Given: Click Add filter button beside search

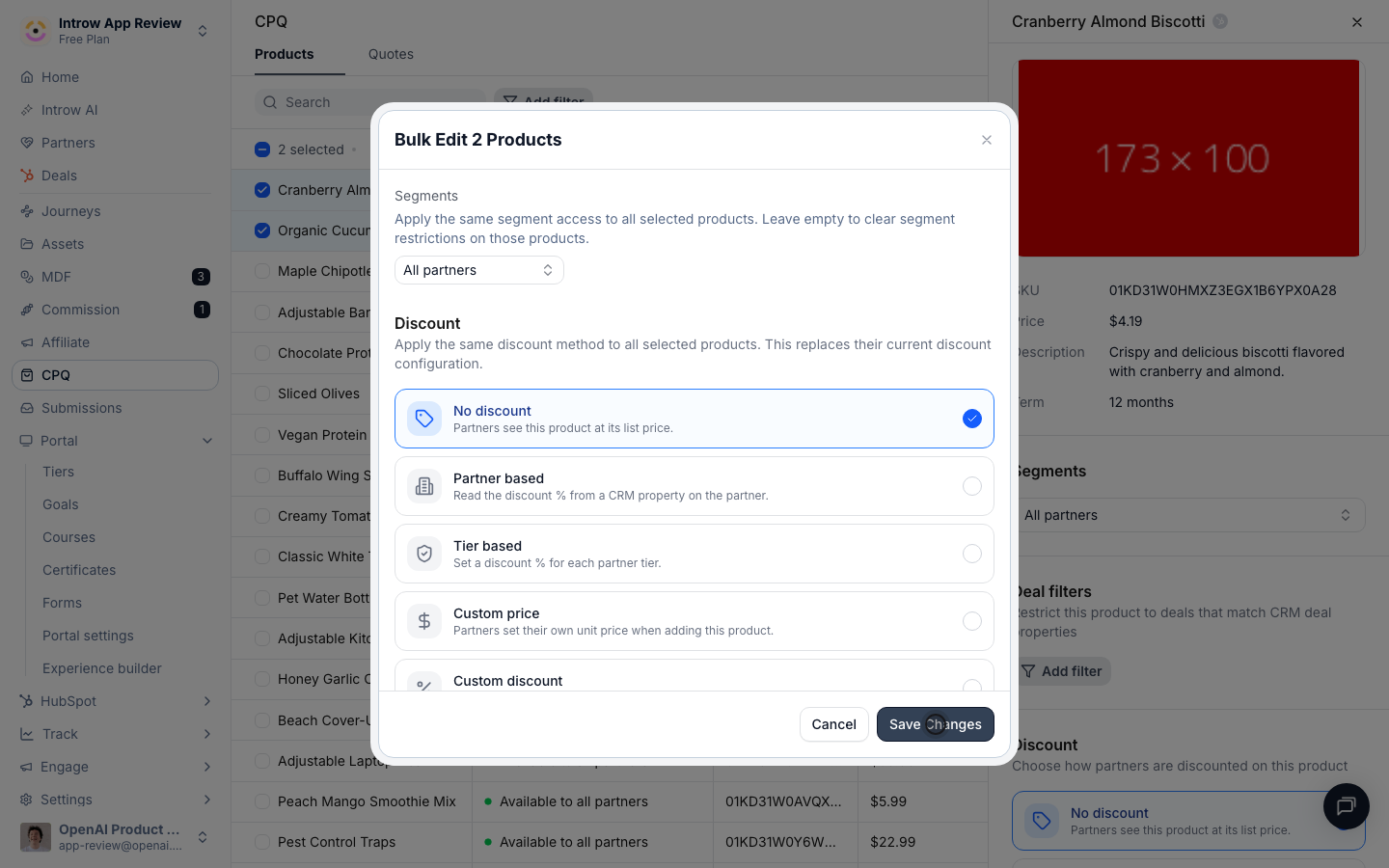Looking at the screenshot, I should click(544, 100).
